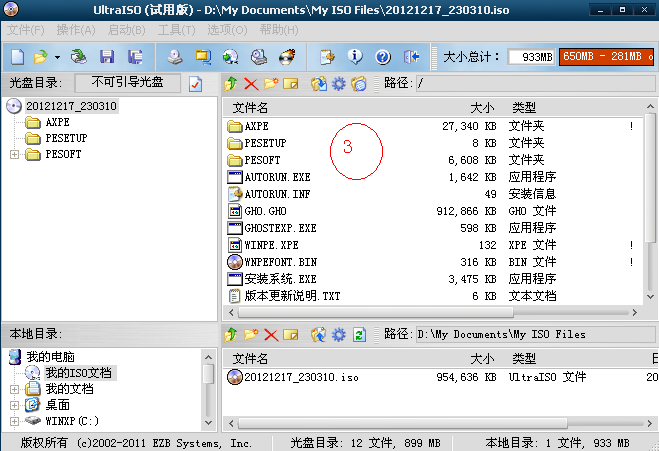
Task: Click the disc path field showing /
Action: 535,83
